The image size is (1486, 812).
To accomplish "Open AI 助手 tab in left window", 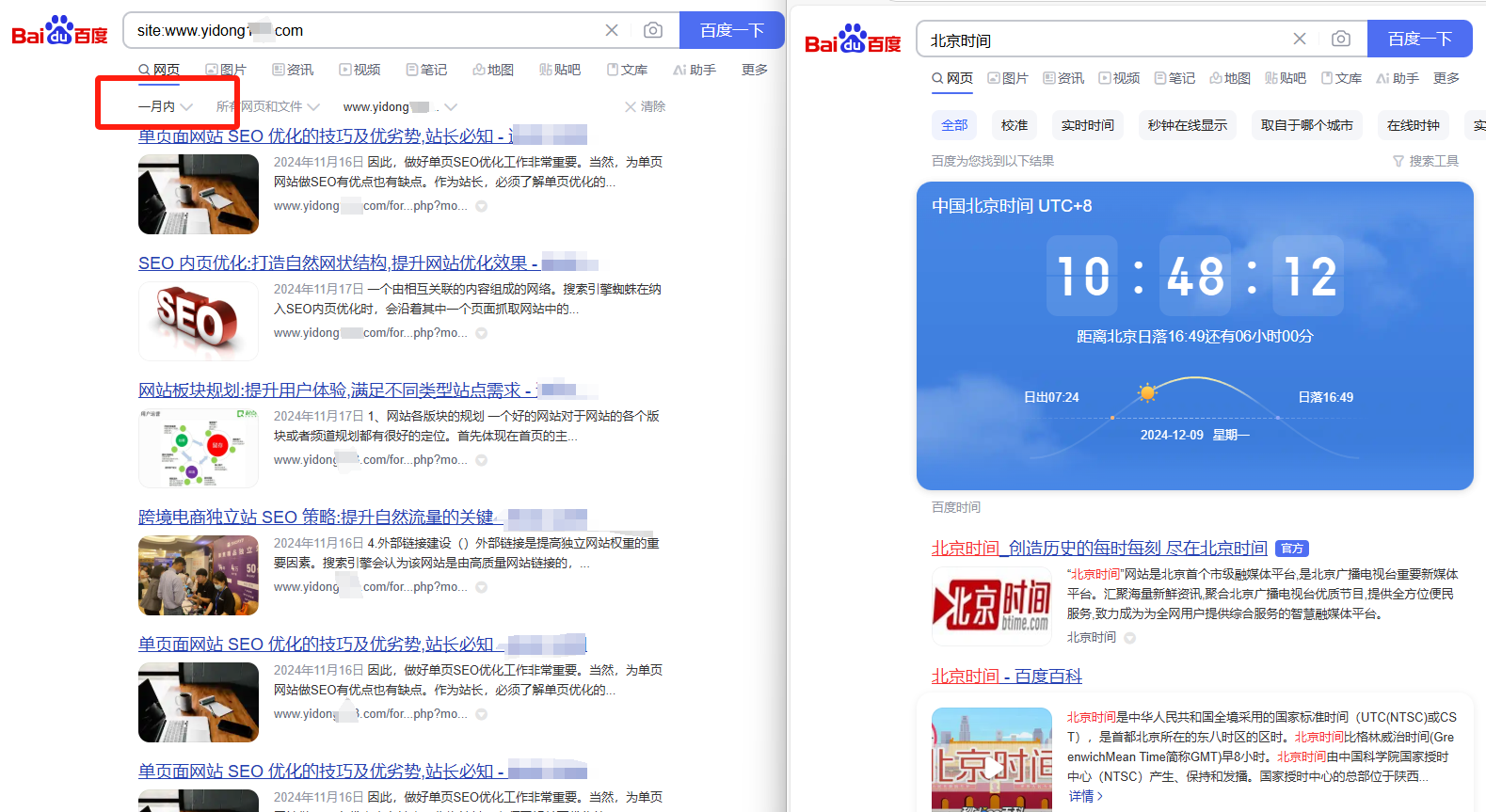I will click(x=695, y=70).
